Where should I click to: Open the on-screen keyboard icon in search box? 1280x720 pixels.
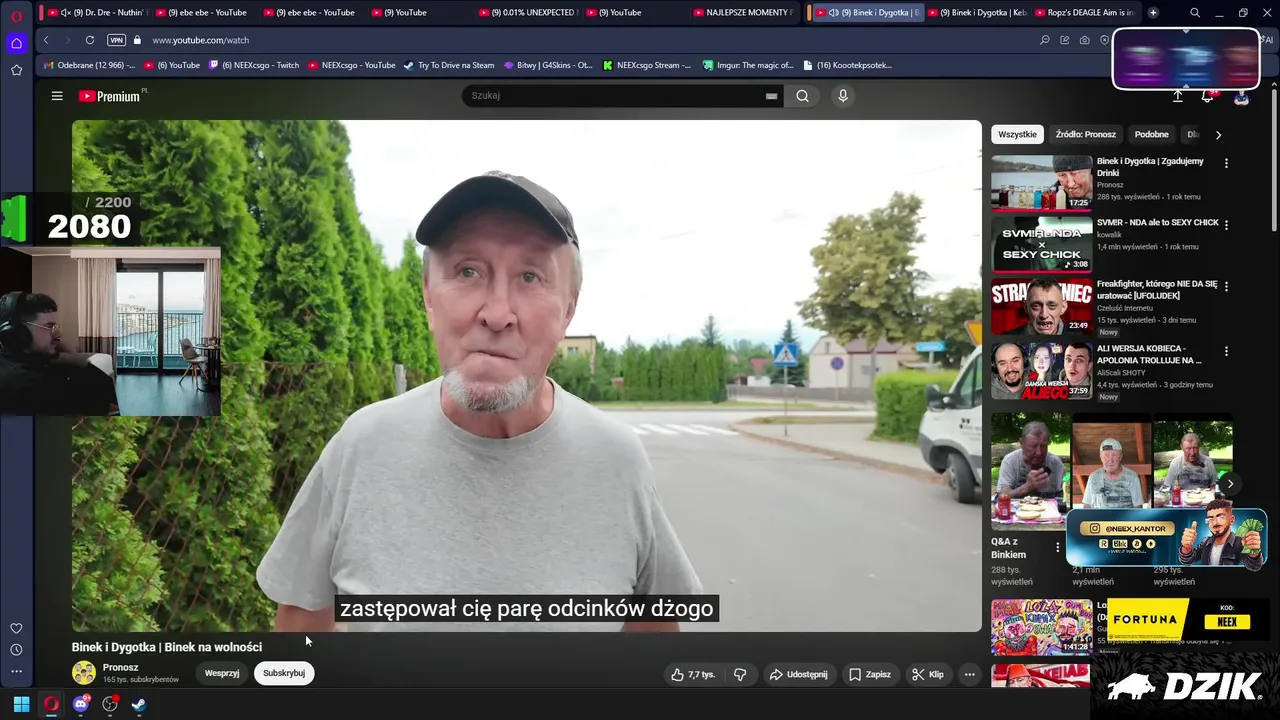coord(771,96)
